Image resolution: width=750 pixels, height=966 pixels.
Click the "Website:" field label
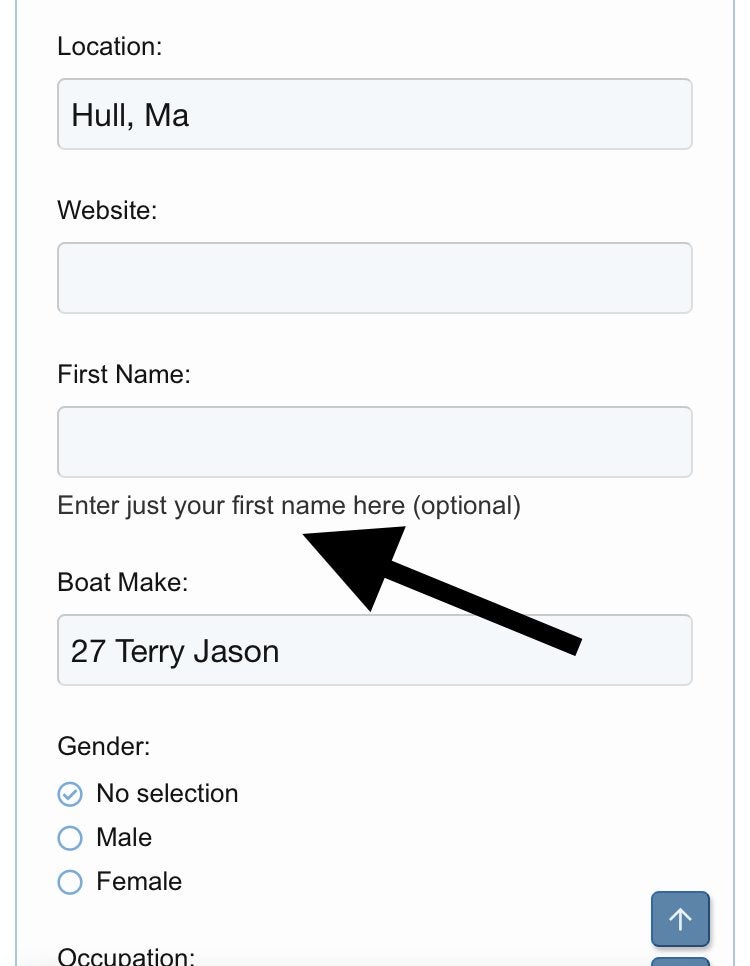coord(107,211)
